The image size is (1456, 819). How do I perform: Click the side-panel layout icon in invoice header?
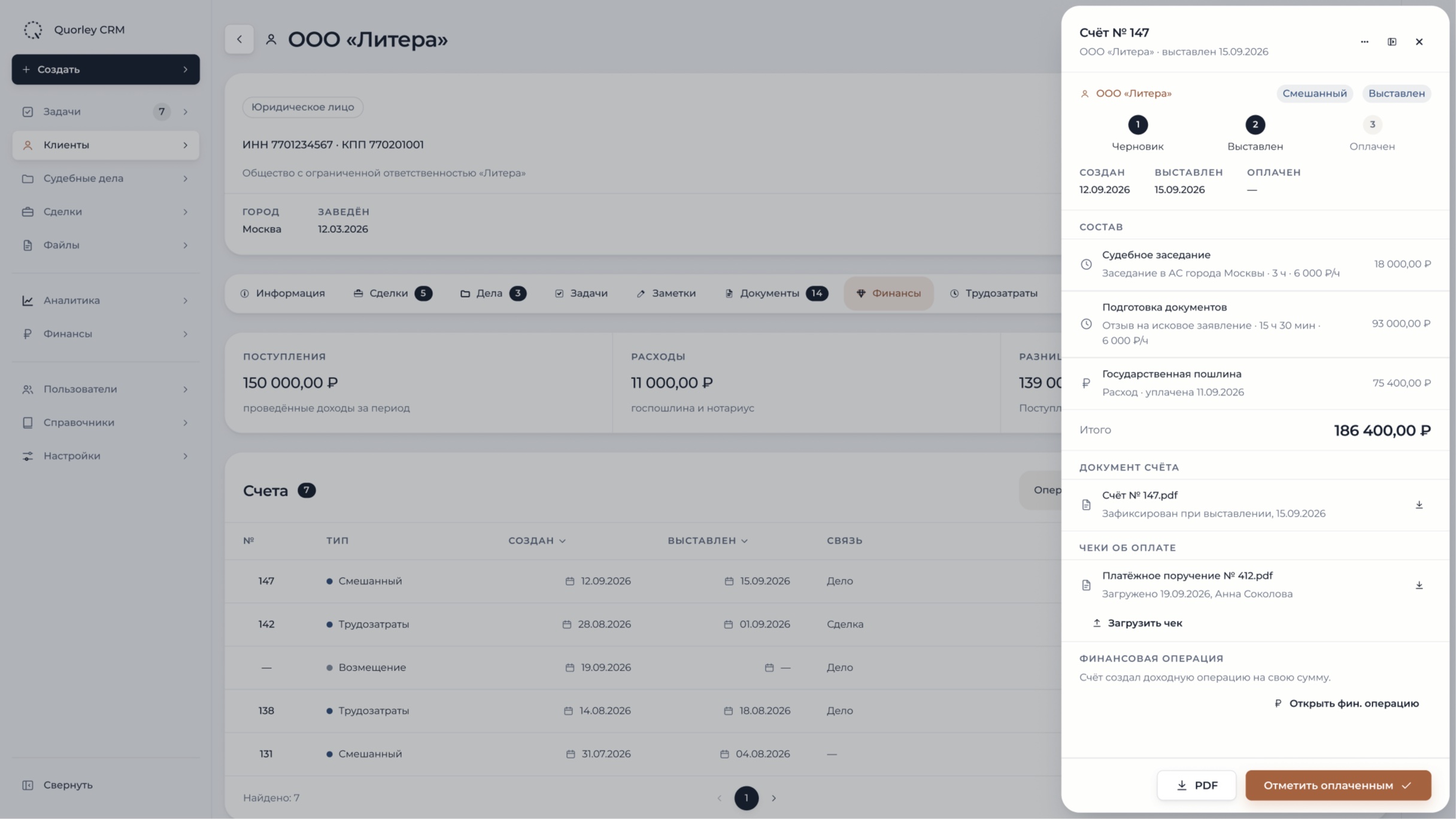pos(1392,42)
